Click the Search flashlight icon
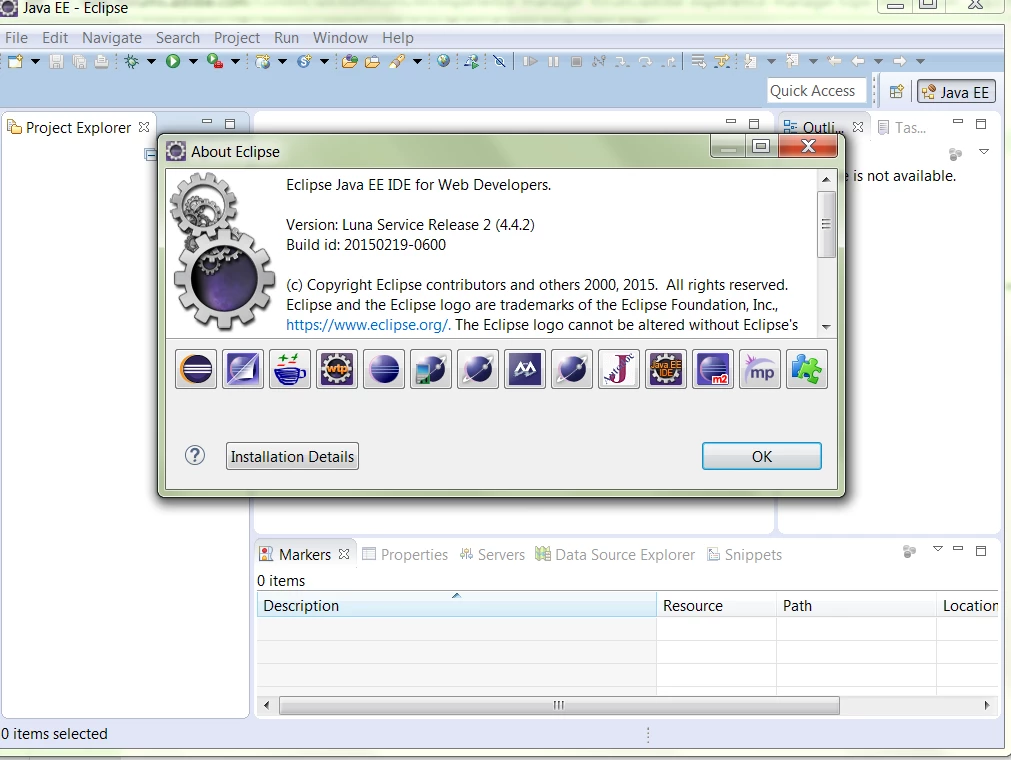The width and height of the screenshot is (1011, 760). point(397,61)
